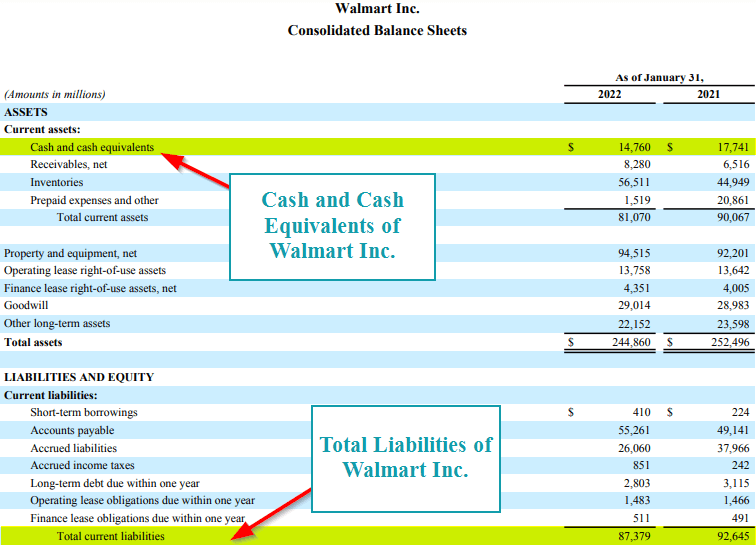The width and height of the screenshot is (756, 545).
Task: Click the 'As of January 31,' column header
Action: [x=659, y=78]
